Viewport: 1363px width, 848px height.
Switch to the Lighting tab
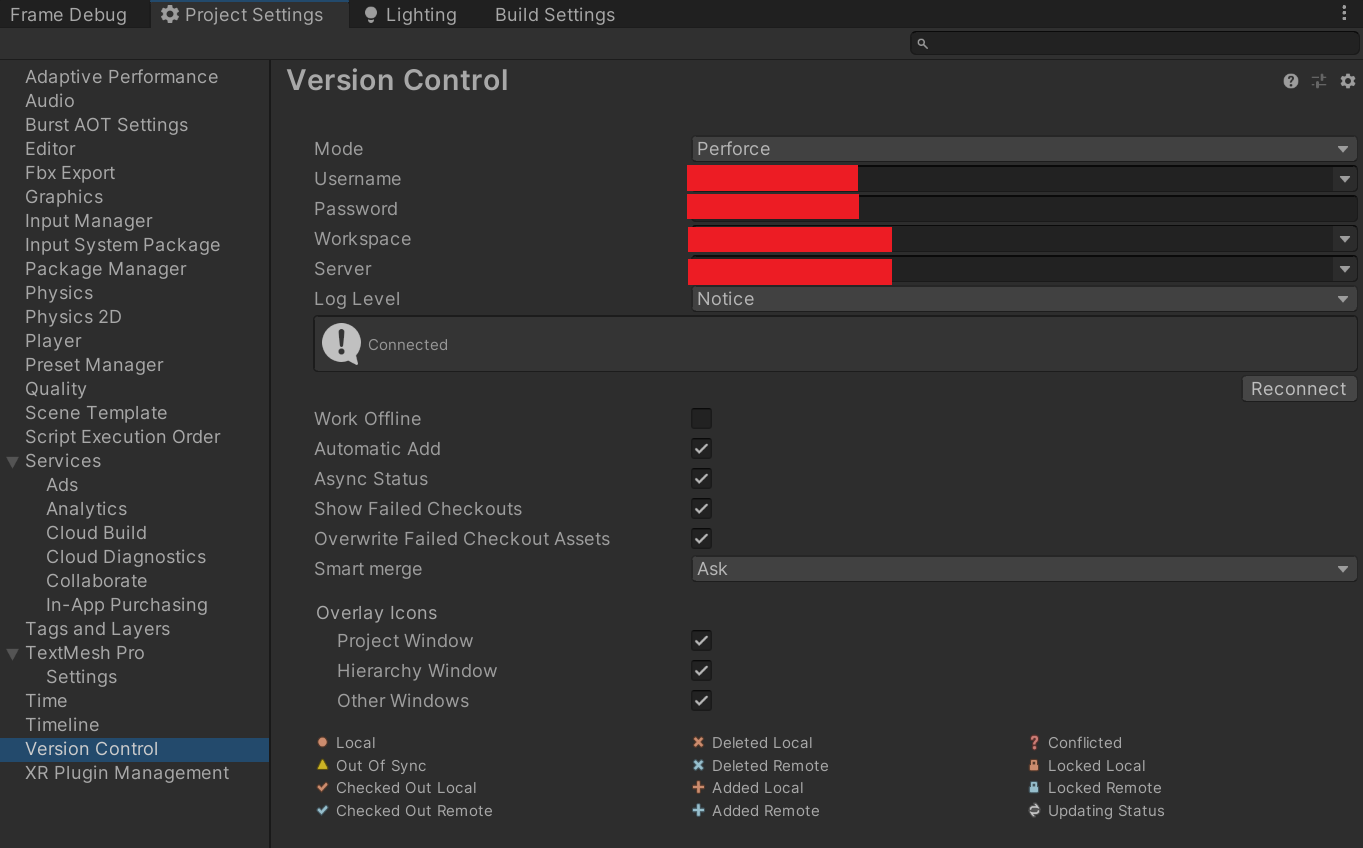(x=410, y=14)
